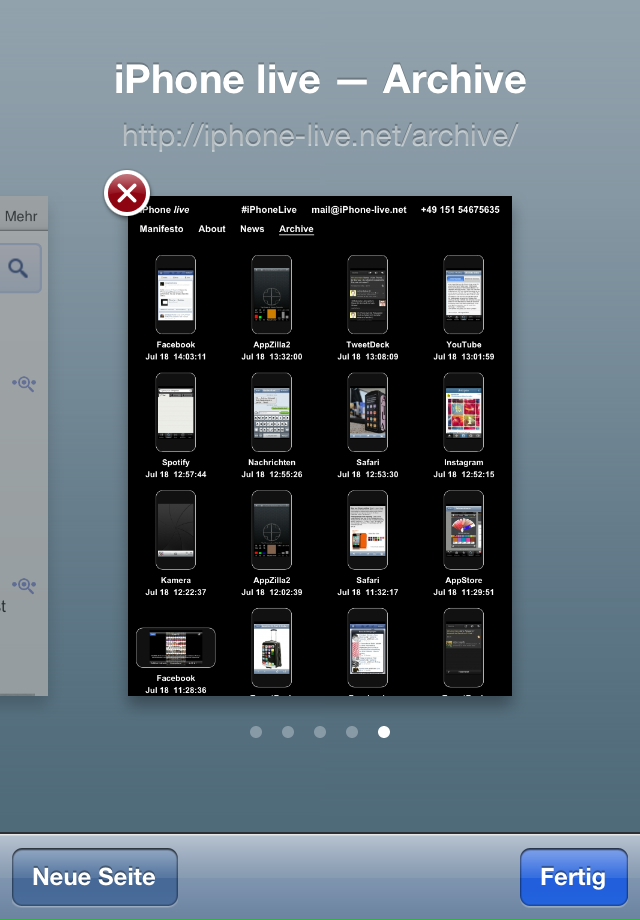The image size is (640, 920).
Task: Click the iPhone live logo on the page
Action: [164, 209]
